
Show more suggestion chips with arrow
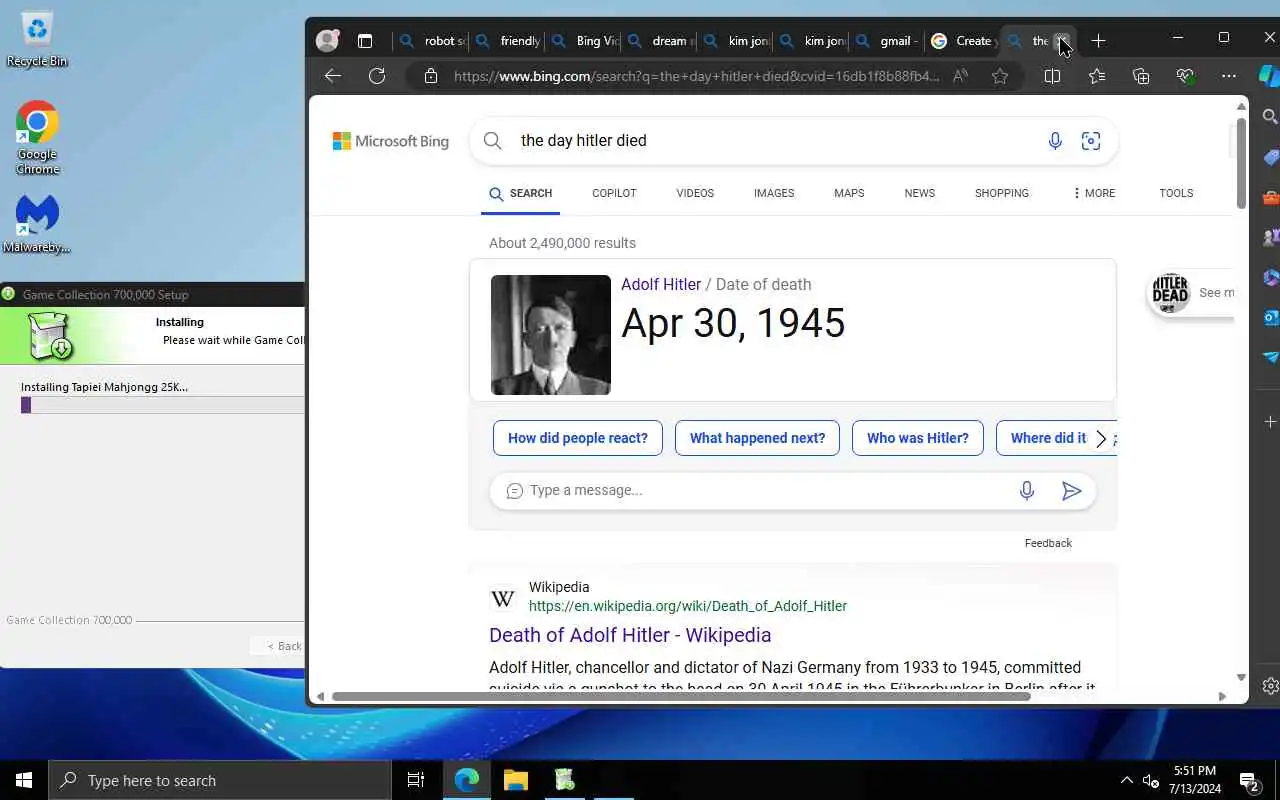pos(1101,438)
